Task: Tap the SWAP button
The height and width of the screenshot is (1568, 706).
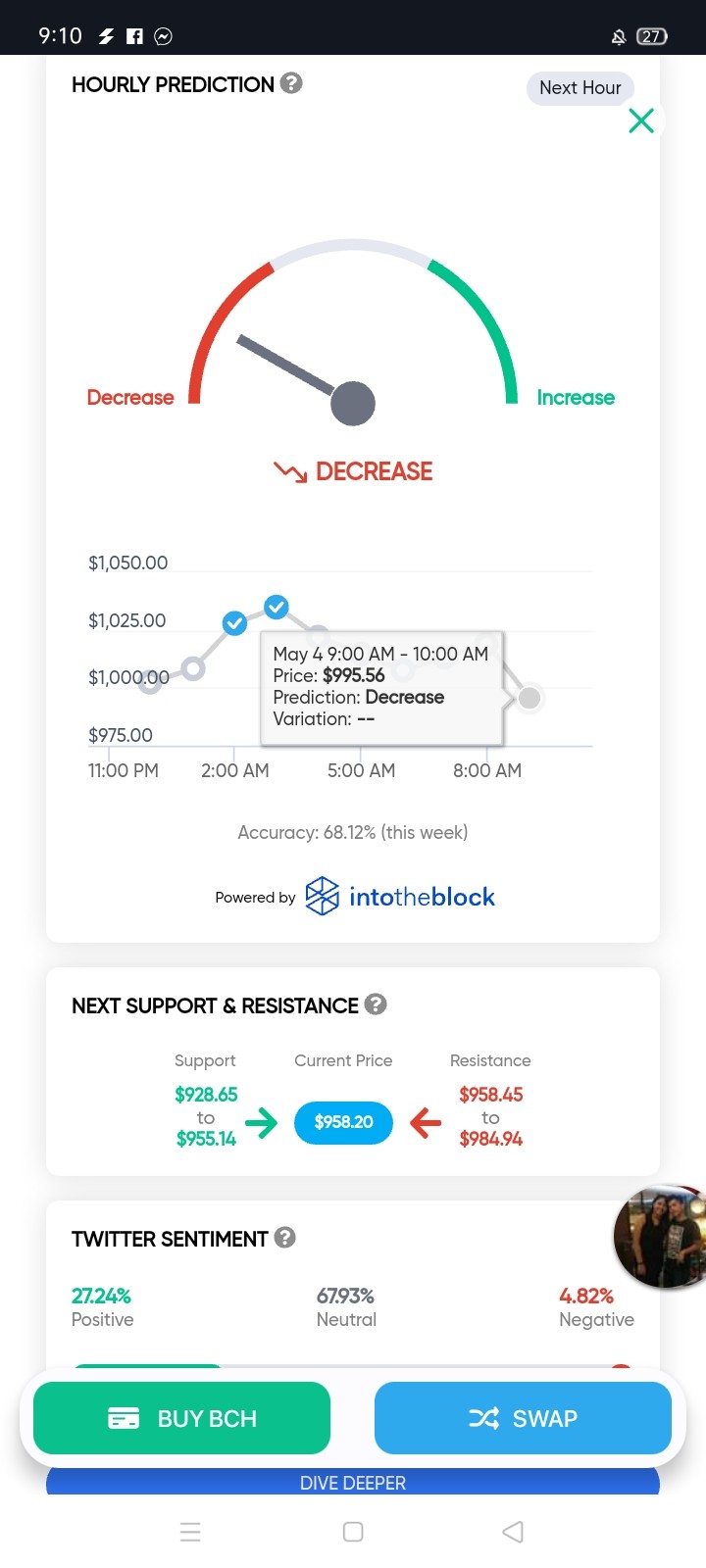Action: tap(523, 1418)
